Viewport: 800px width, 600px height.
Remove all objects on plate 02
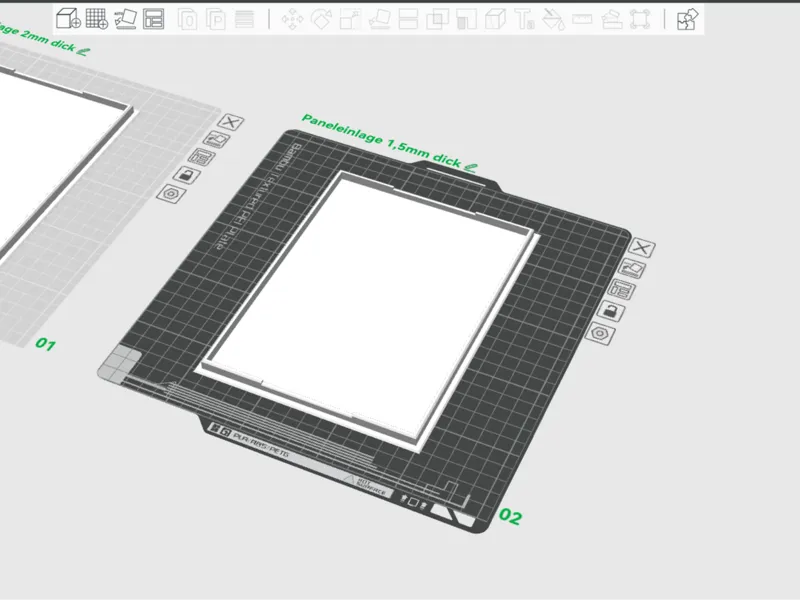(x=641, y=248)
